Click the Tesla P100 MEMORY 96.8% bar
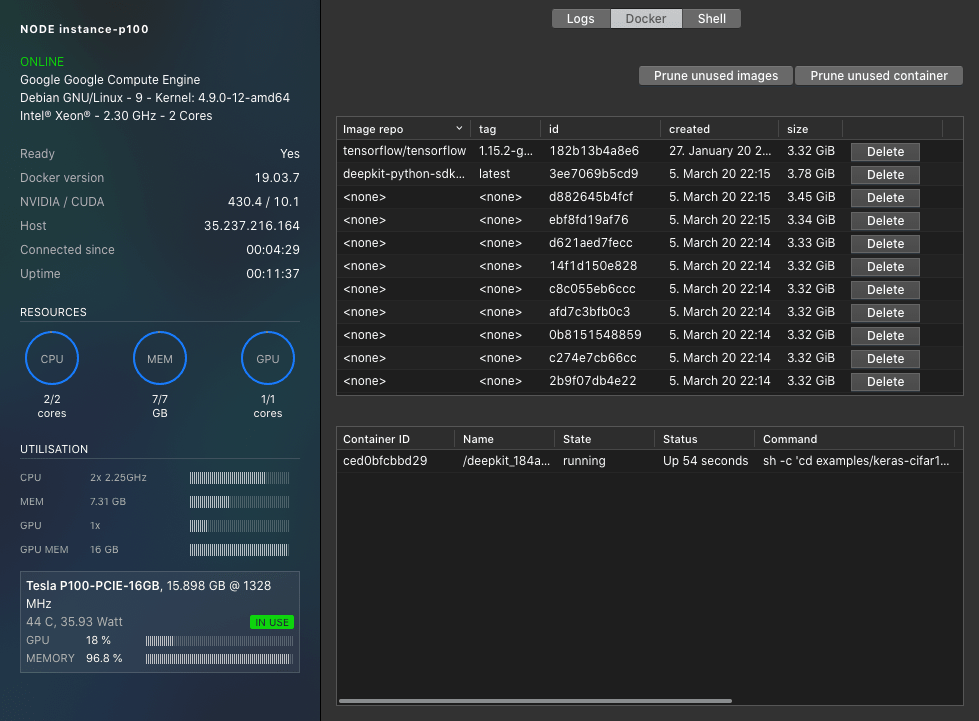The width and height of the screenshot is (979, 721). 219,659
